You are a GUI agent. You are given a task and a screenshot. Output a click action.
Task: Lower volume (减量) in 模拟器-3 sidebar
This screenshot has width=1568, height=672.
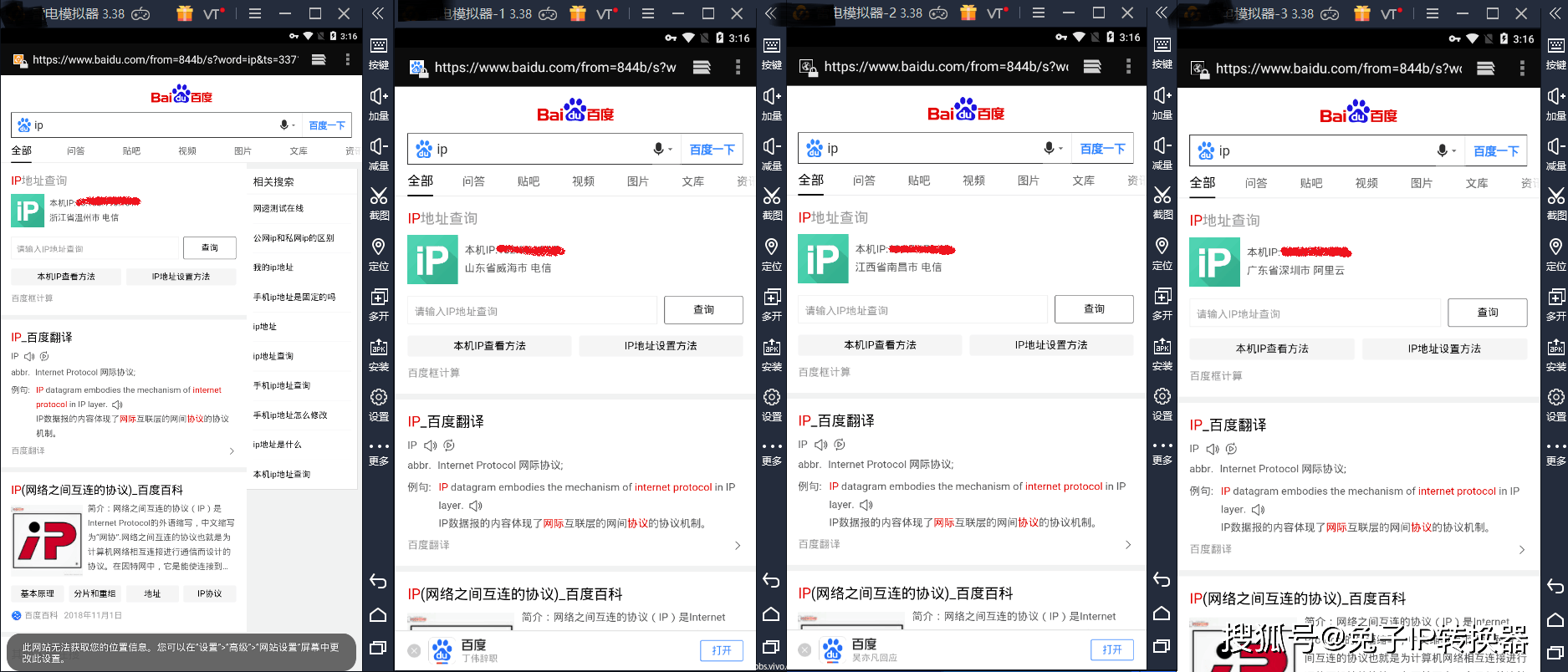click(1556, 155)
